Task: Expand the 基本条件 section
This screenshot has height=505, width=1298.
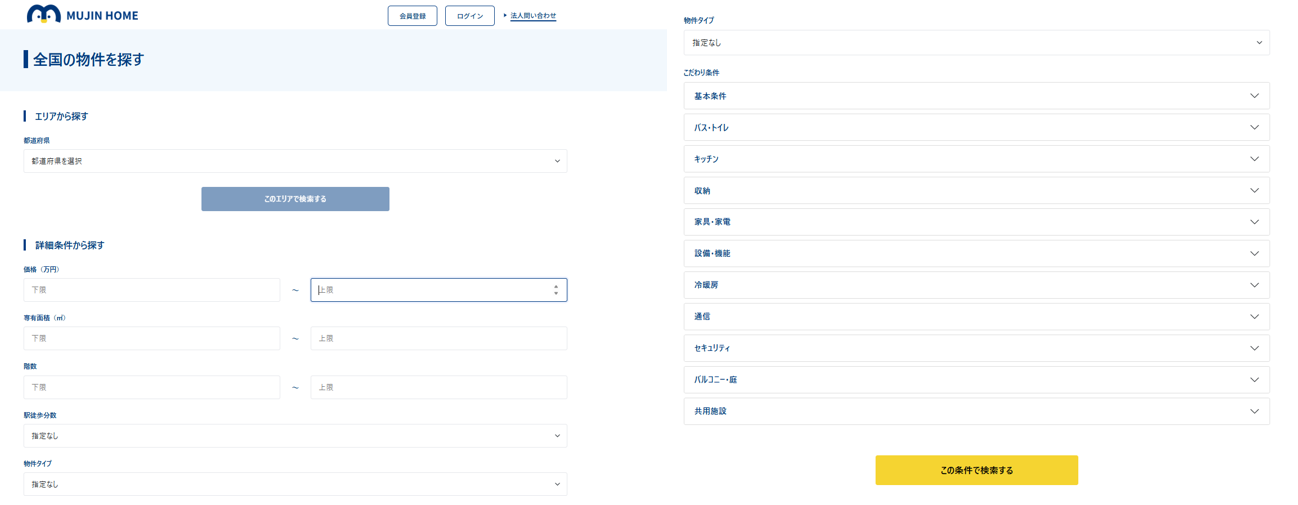Action: (976, 96)
